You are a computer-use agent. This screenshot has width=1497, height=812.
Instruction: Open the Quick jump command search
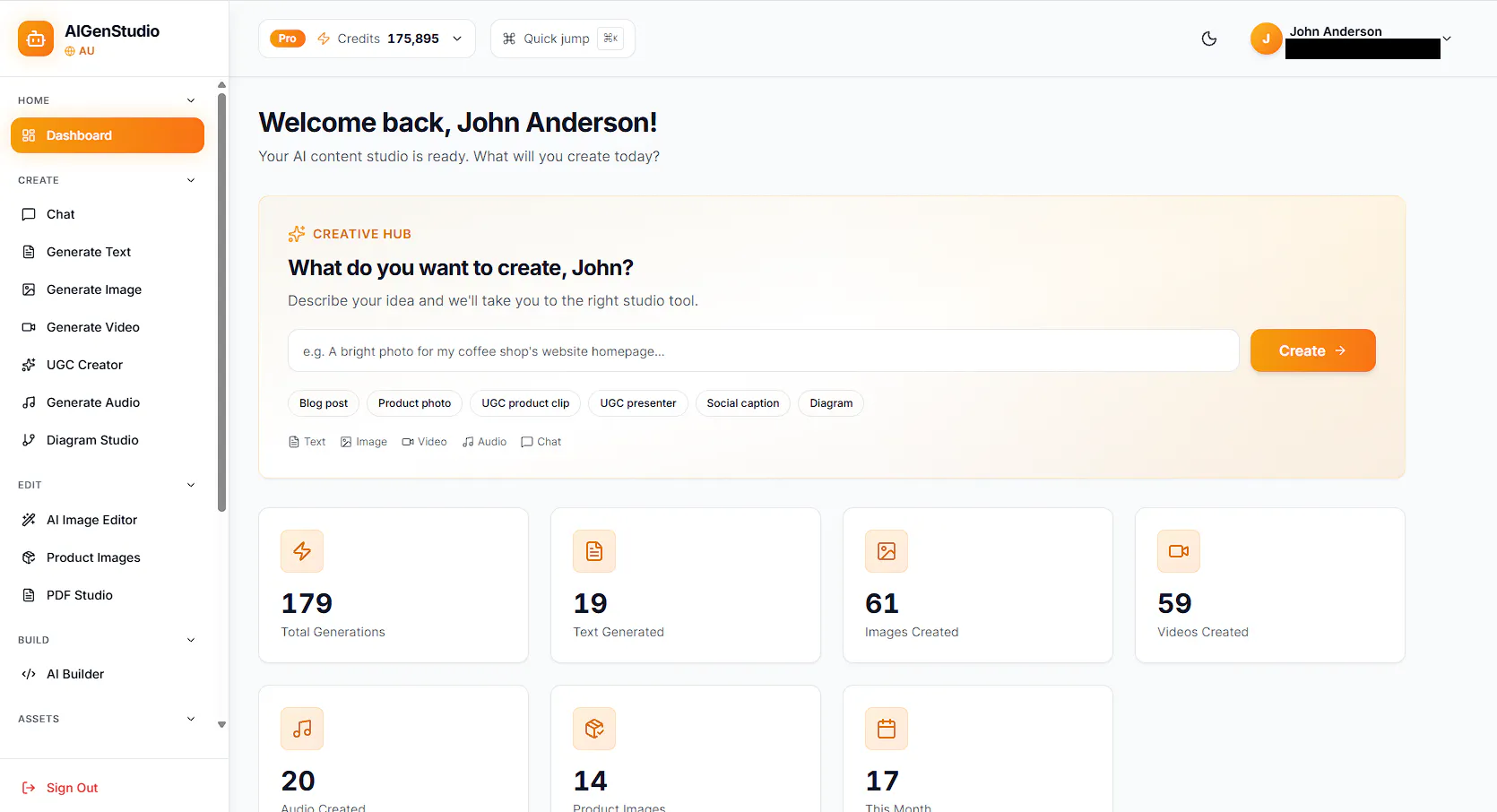point(562,39)
